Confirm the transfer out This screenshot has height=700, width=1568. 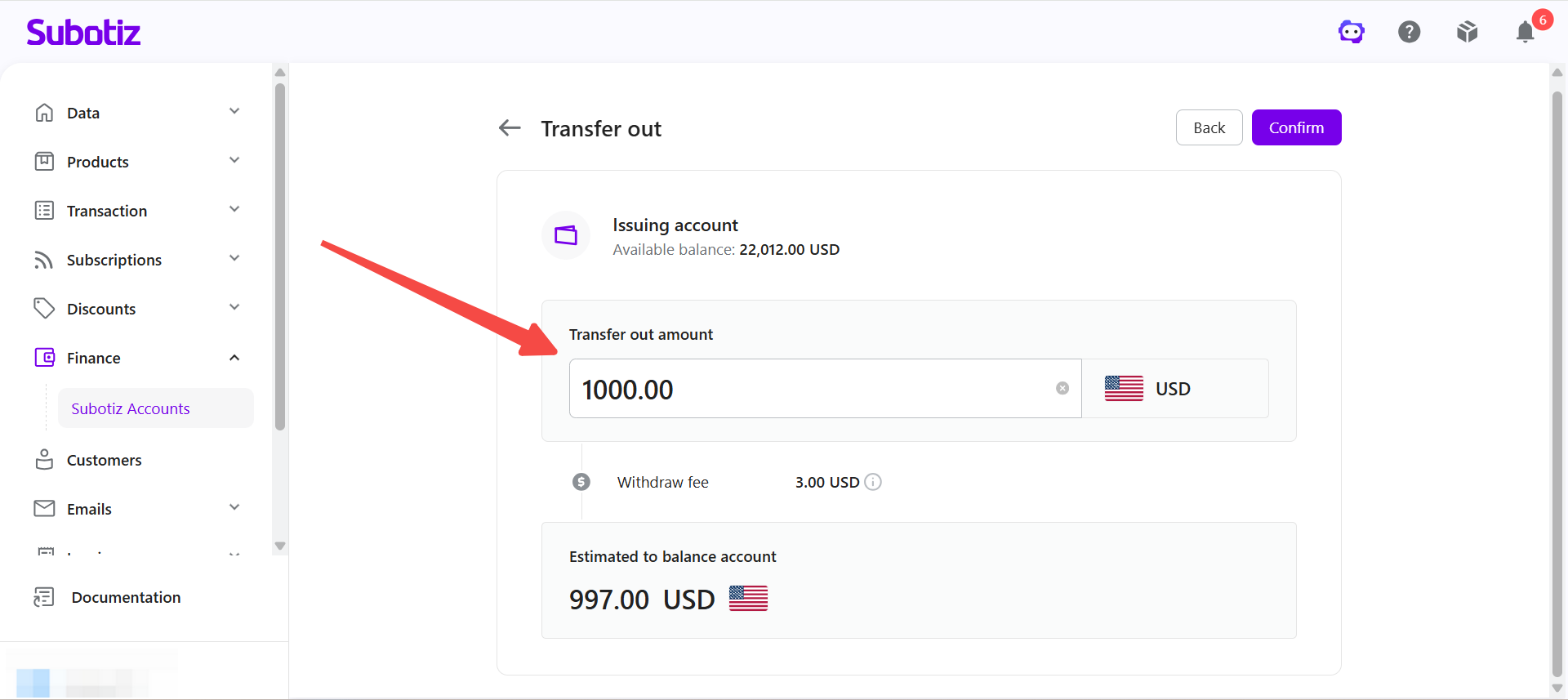[1296, 127]
